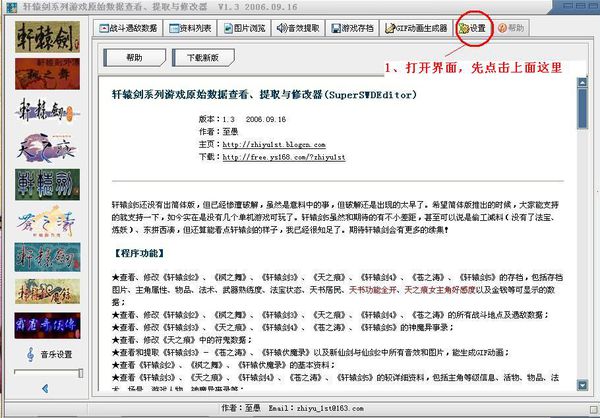Go to the 游戏存档 tab
Viewport: 600px width, 418px height.
[352, 28]
